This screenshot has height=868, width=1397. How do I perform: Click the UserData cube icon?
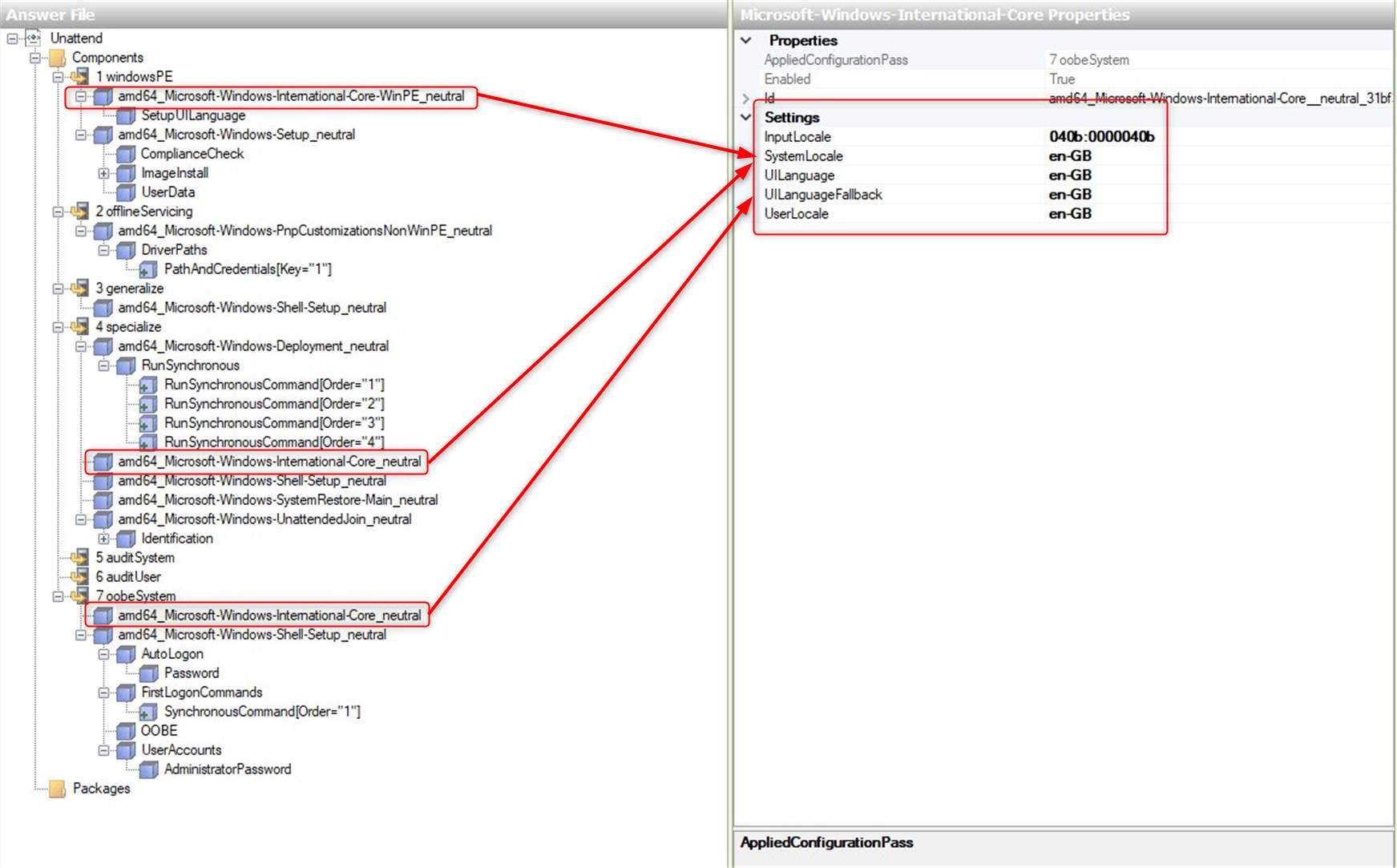click(x=126, y=192)
